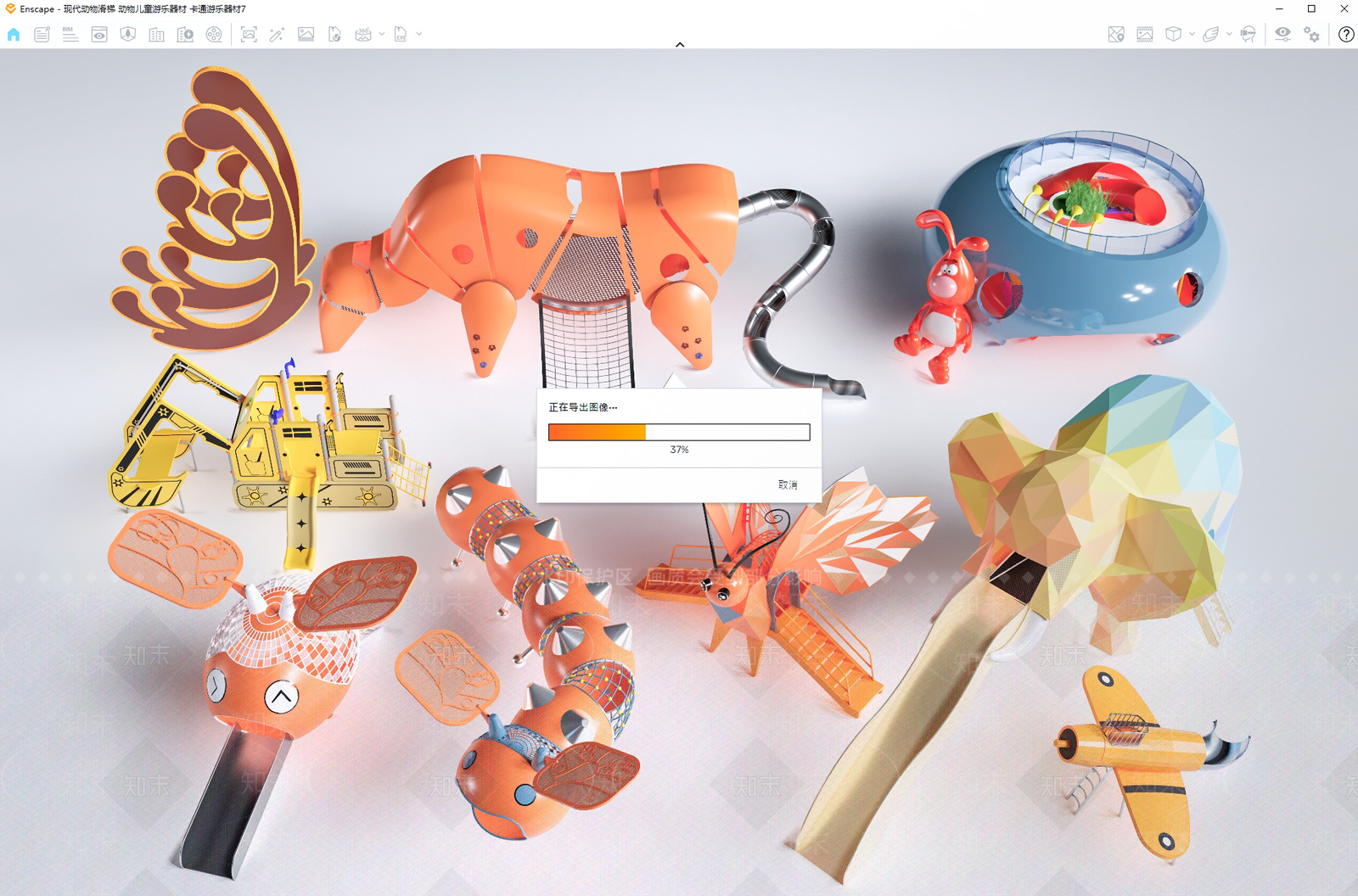Click the EXE standalone export icon
Screen dimensions: 1358x896
pyautogui.click(x=401, y=35)
